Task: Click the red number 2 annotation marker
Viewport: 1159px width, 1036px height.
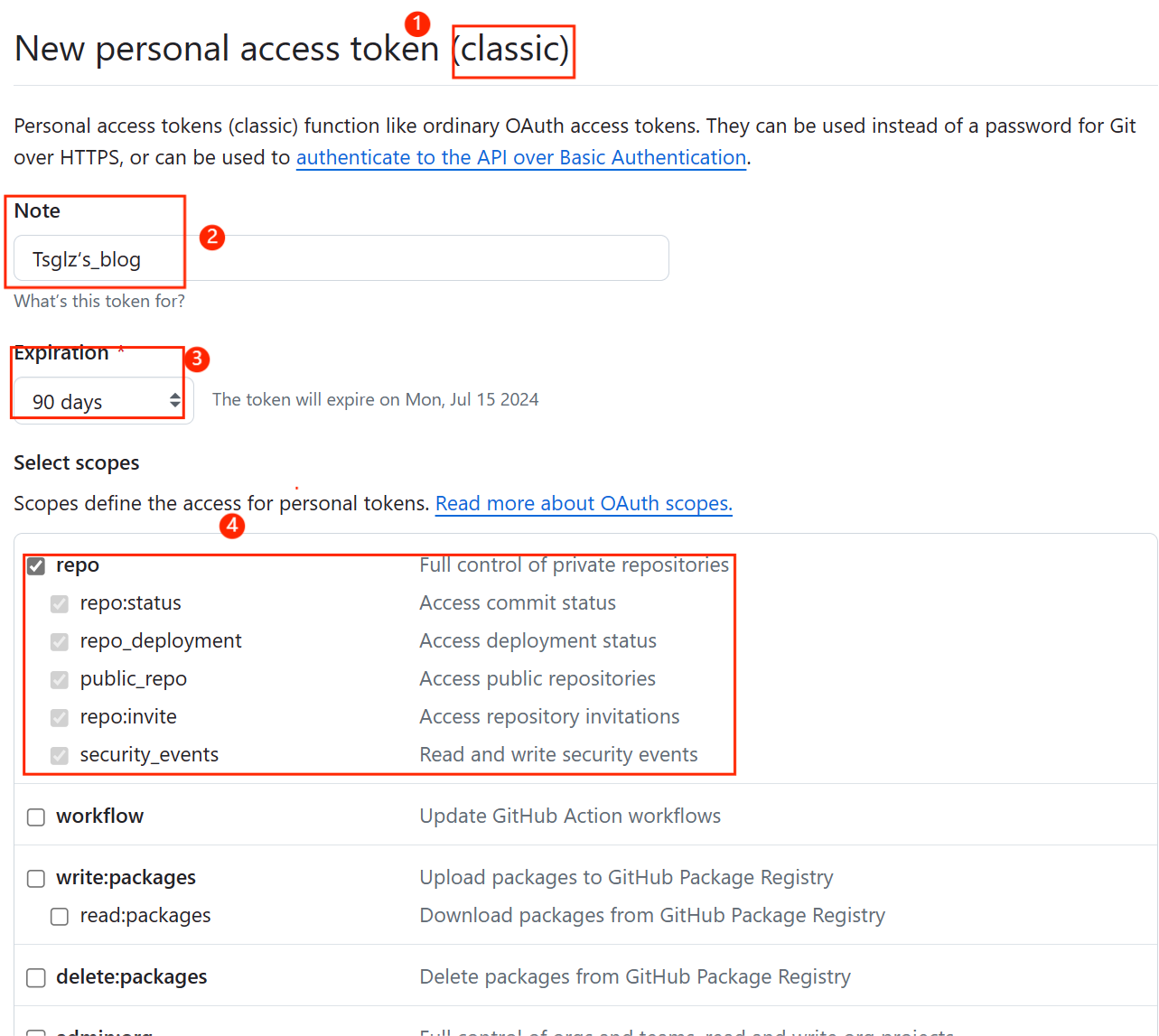Action: click(x=212, y=237)
